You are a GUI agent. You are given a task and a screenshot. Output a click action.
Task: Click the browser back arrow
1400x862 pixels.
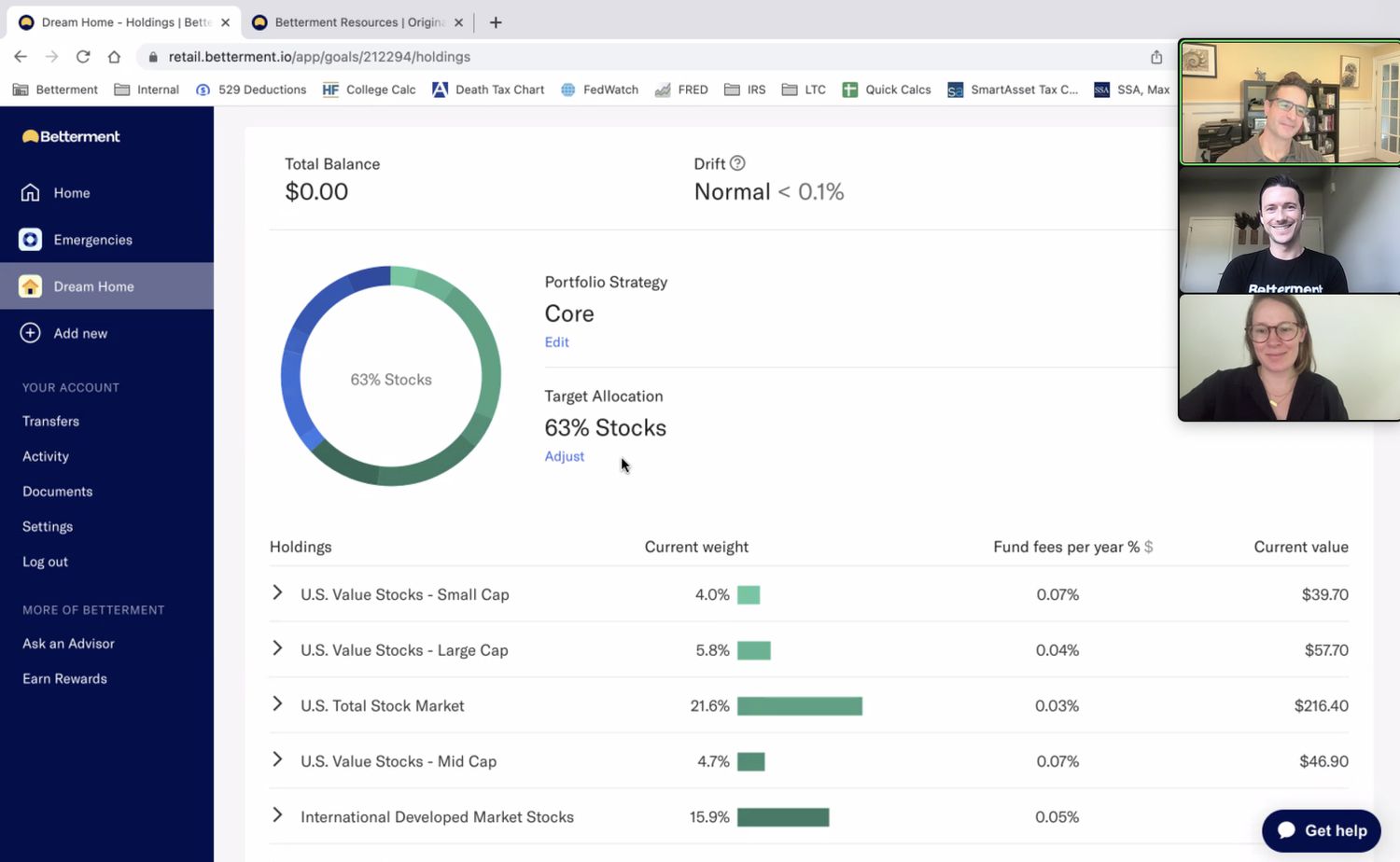pos(21,57)
